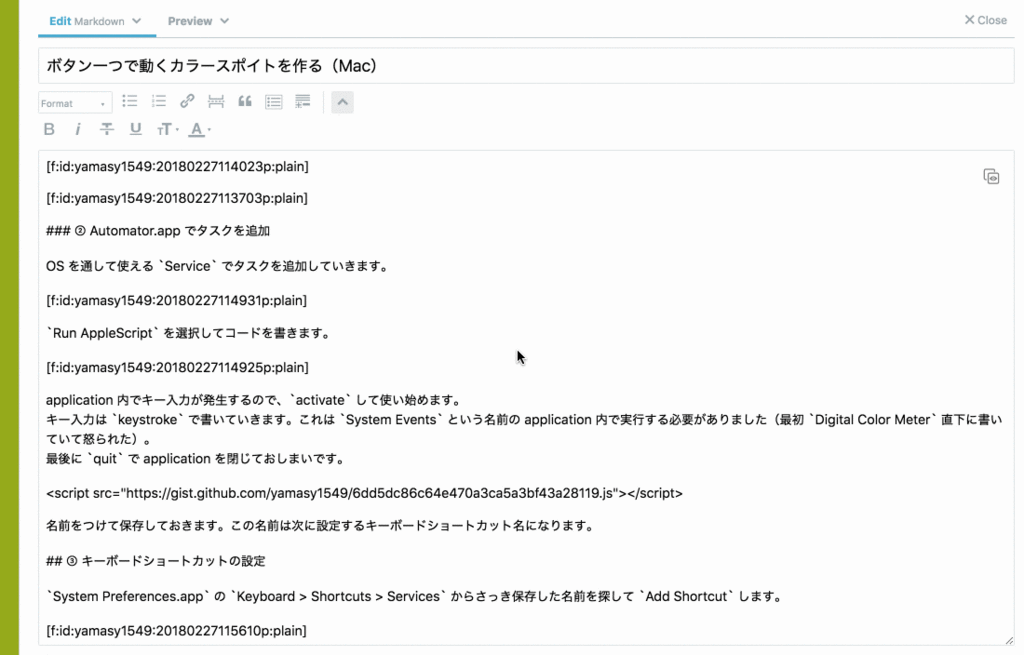The height and width of the screenshot is (655, 1024).
Task: Insert an unordered list
Action: (x=129, y=100)
